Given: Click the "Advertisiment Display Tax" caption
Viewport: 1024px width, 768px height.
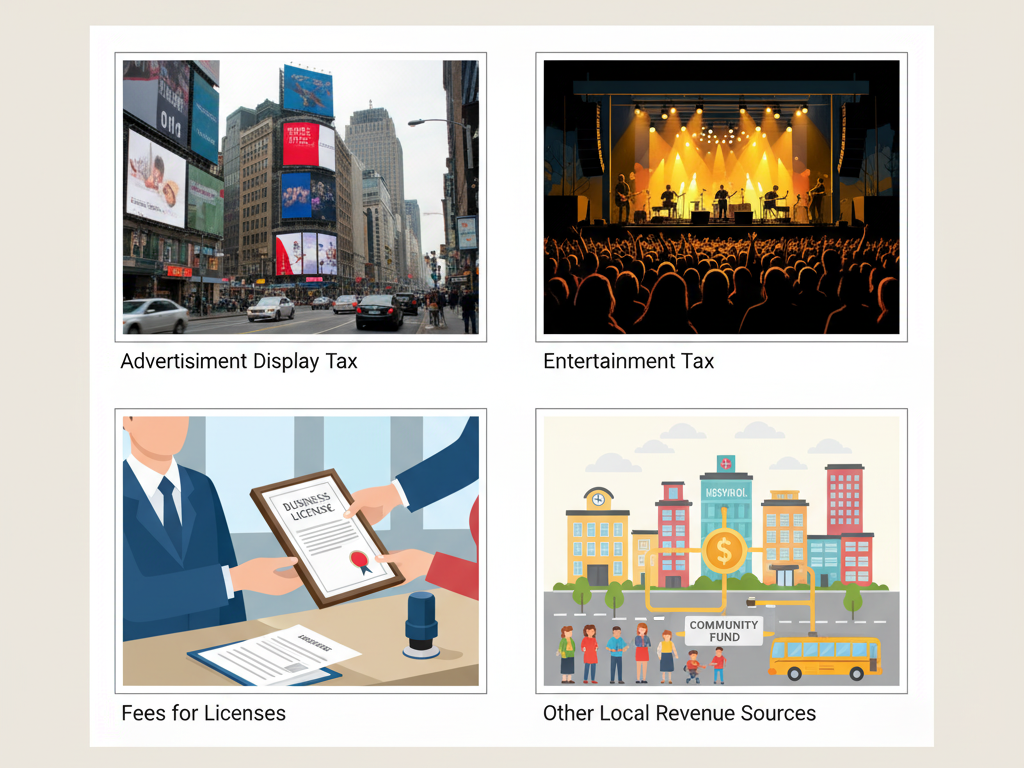Looking at the screenshot, I should coord(238,361).
